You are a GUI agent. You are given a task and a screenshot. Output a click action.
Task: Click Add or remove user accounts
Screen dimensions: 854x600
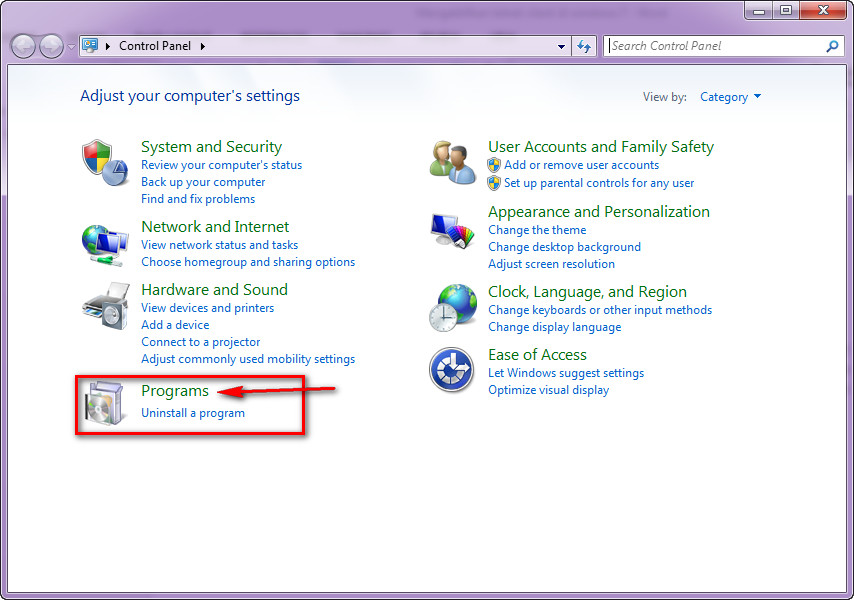(581, 165)
